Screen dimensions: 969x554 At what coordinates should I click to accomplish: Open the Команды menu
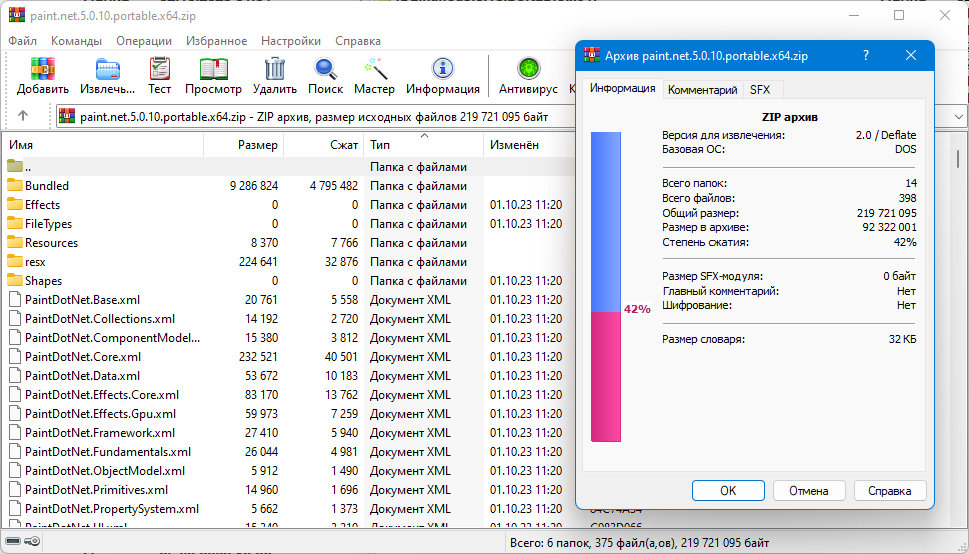77,41
